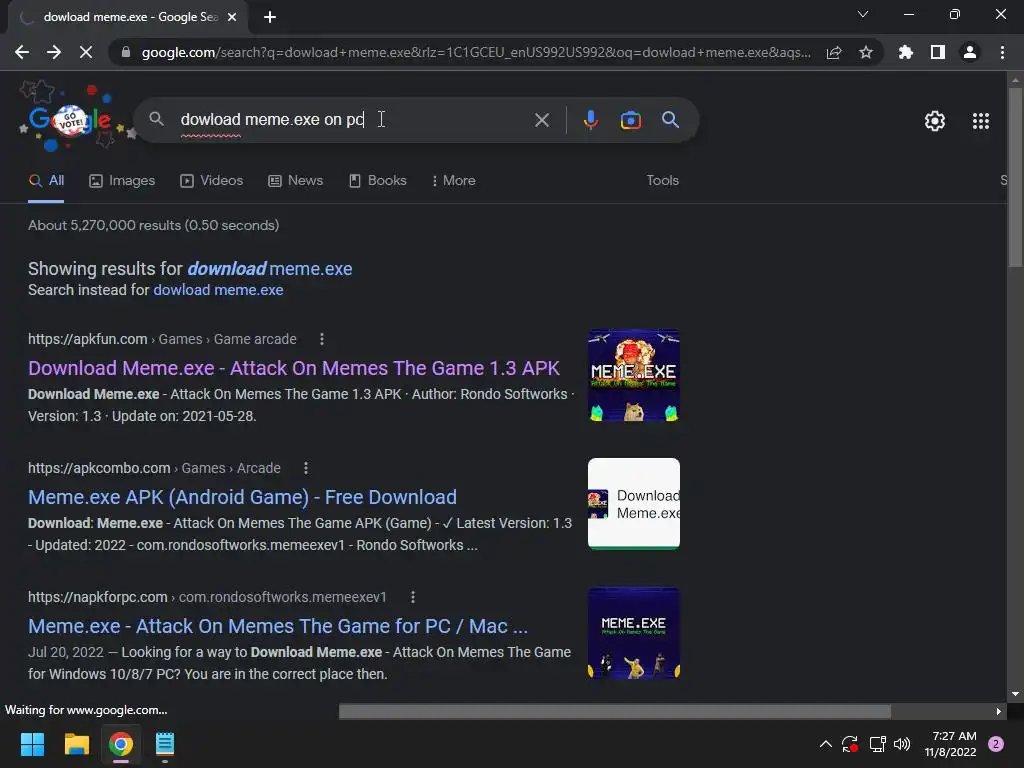Viewport: 1024px width, 768px height.
Task: Open Meme.exe for PC / Mac result
Action: point(278,626)
